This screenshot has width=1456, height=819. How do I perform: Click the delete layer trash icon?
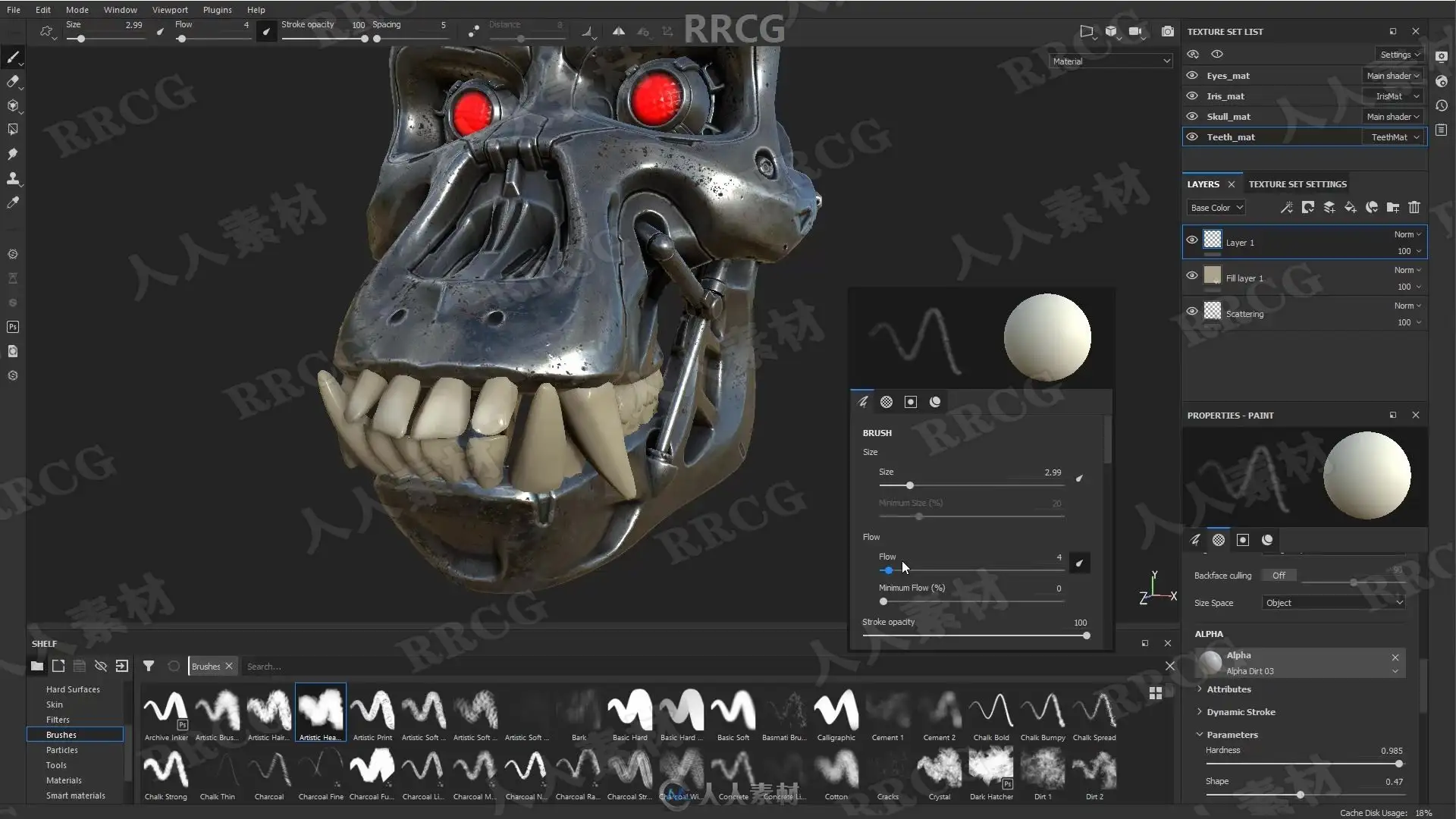pyautogui.click(x=1414, y=207)
